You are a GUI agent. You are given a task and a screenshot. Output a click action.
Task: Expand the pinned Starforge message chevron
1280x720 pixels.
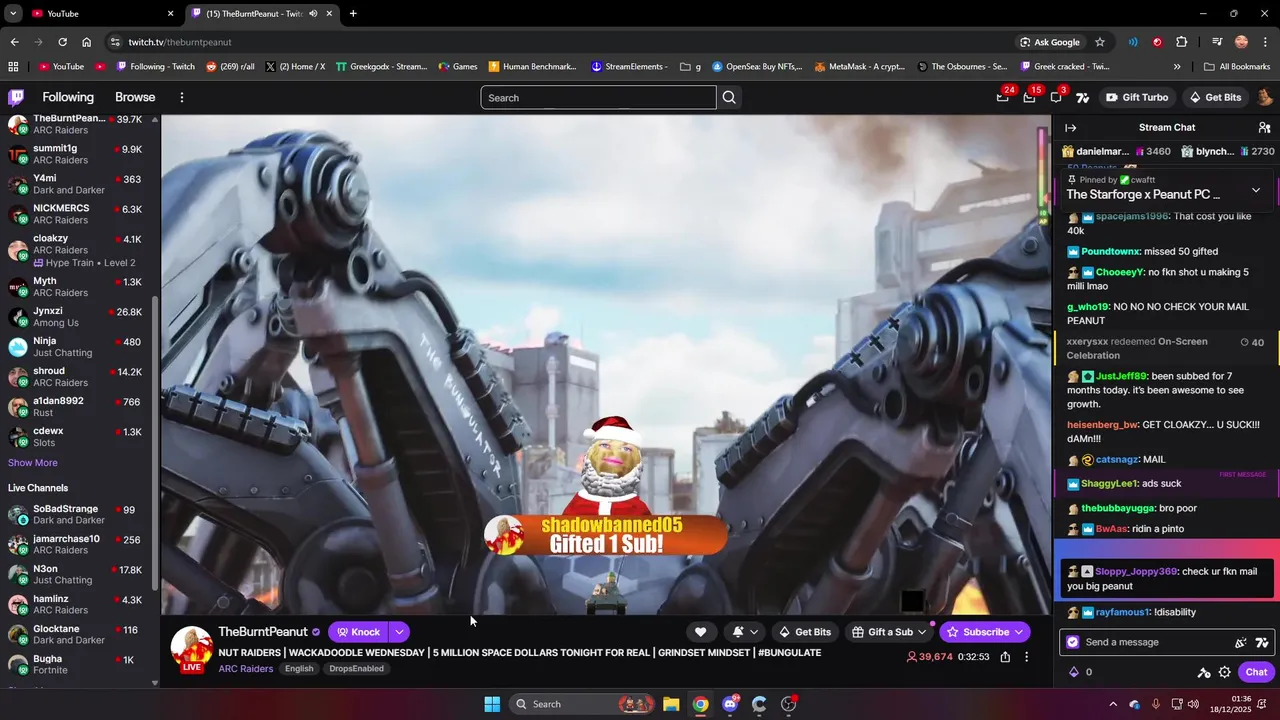coord(1256,190)
